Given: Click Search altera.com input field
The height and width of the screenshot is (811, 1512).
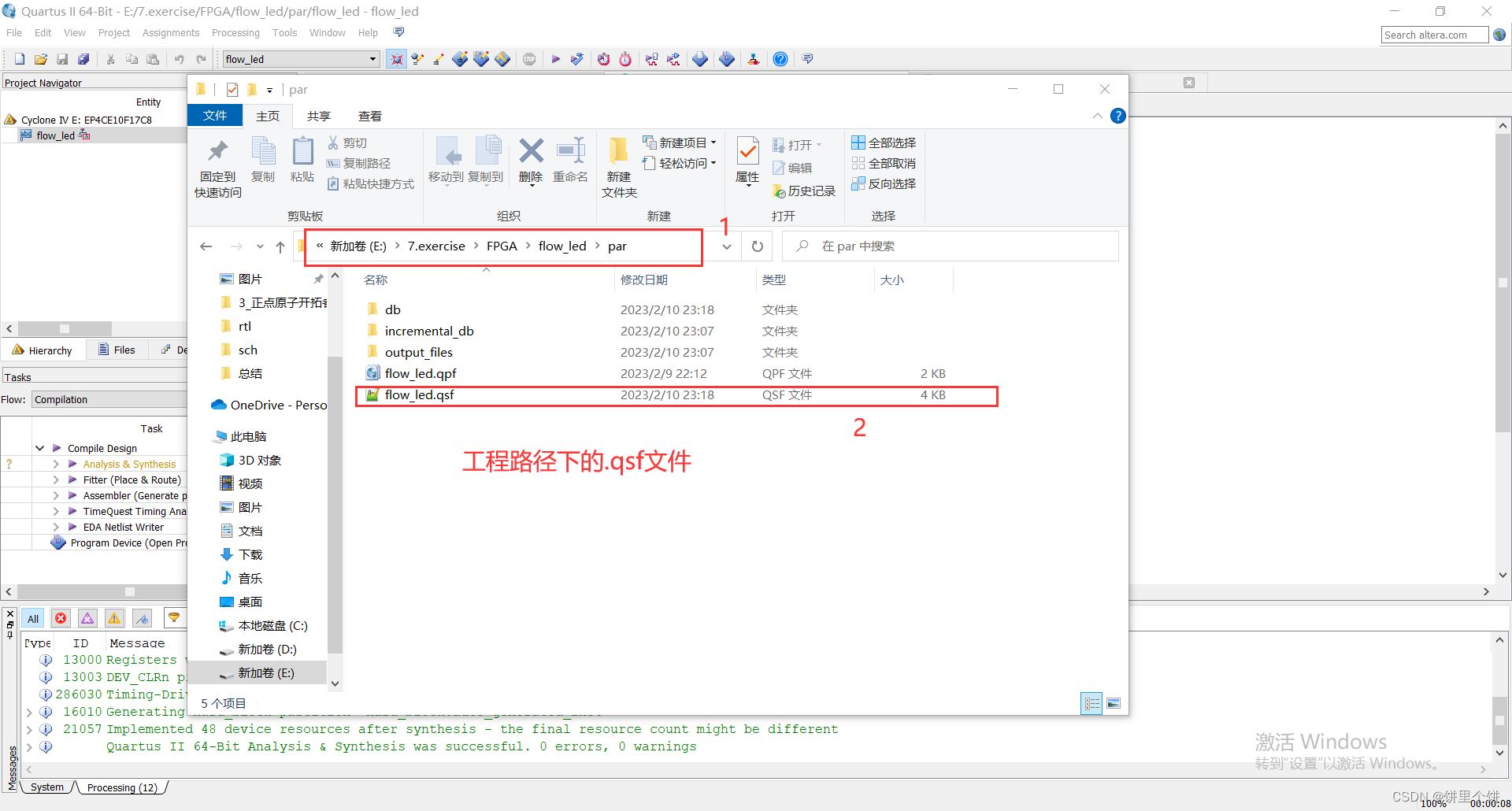Looking at the screenshot, I should click(1435, 35).
